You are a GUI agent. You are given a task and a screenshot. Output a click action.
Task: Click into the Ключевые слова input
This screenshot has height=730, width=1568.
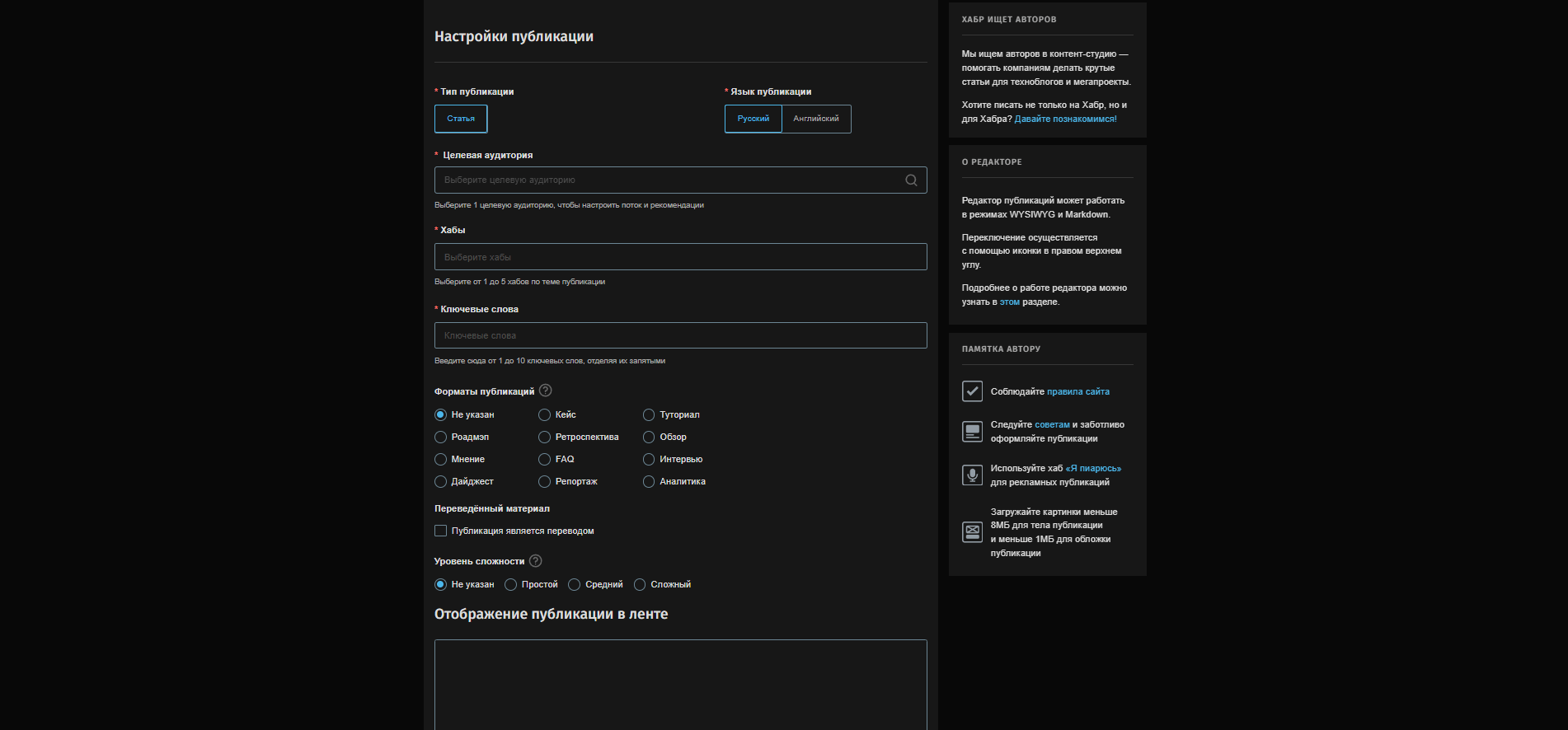680,336
